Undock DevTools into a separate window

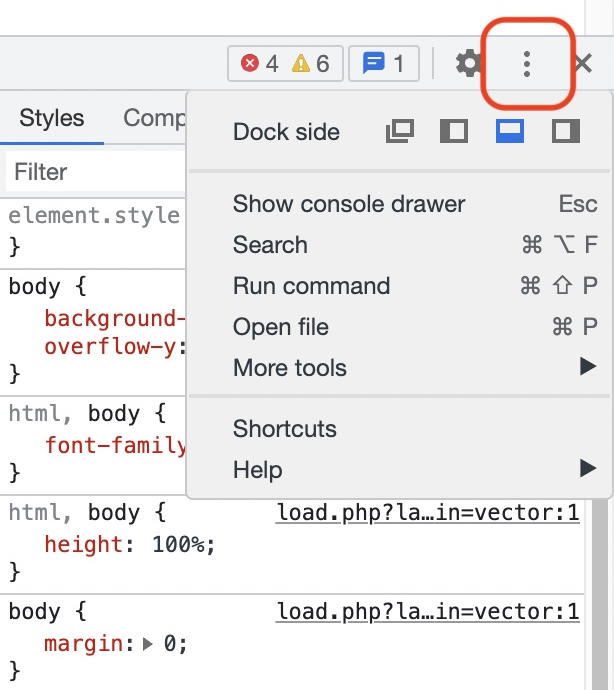point(400,131)
